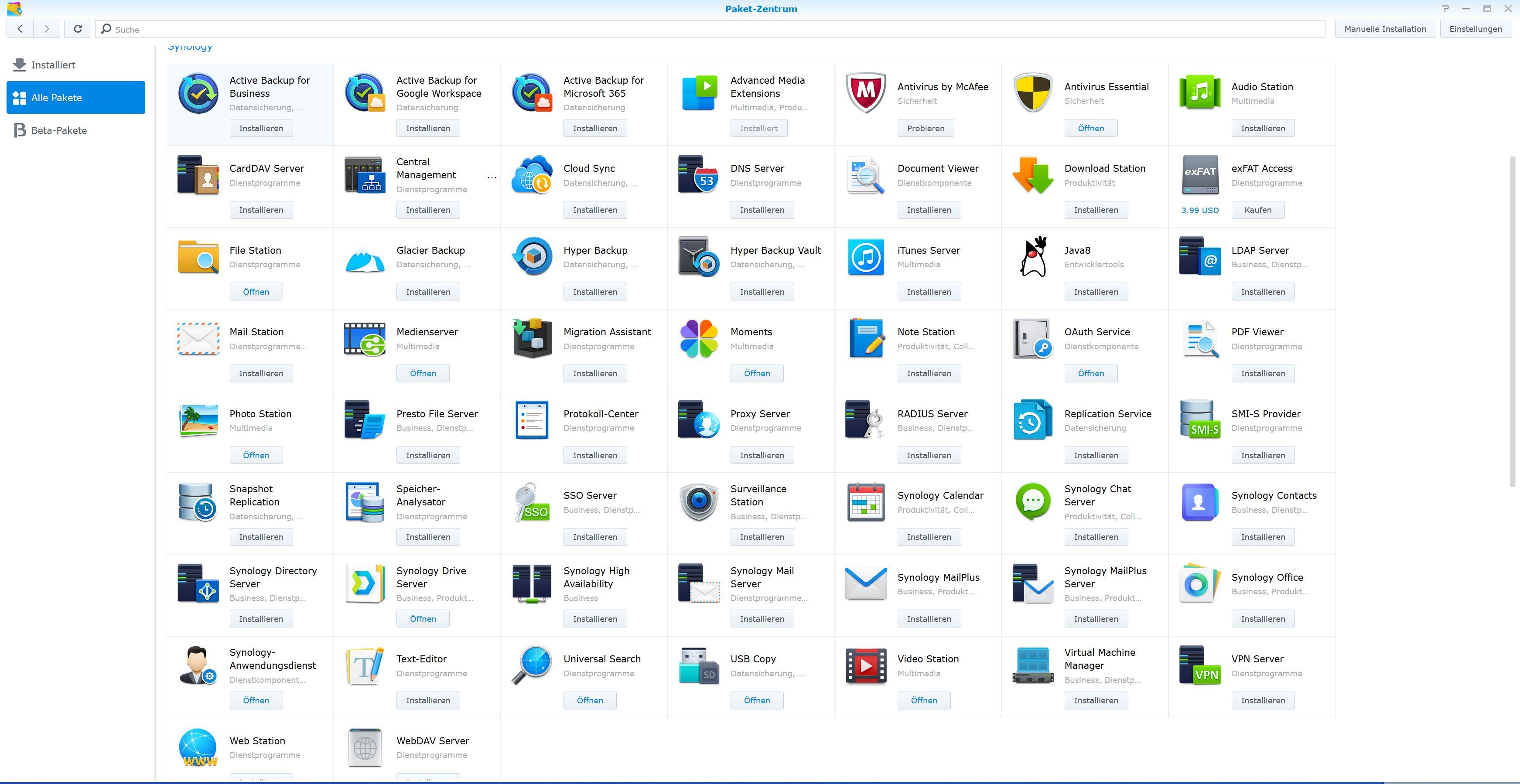Go forward using the forward arrow
Viewport: 1520px width, 784px height.
(x=47, y=29)
